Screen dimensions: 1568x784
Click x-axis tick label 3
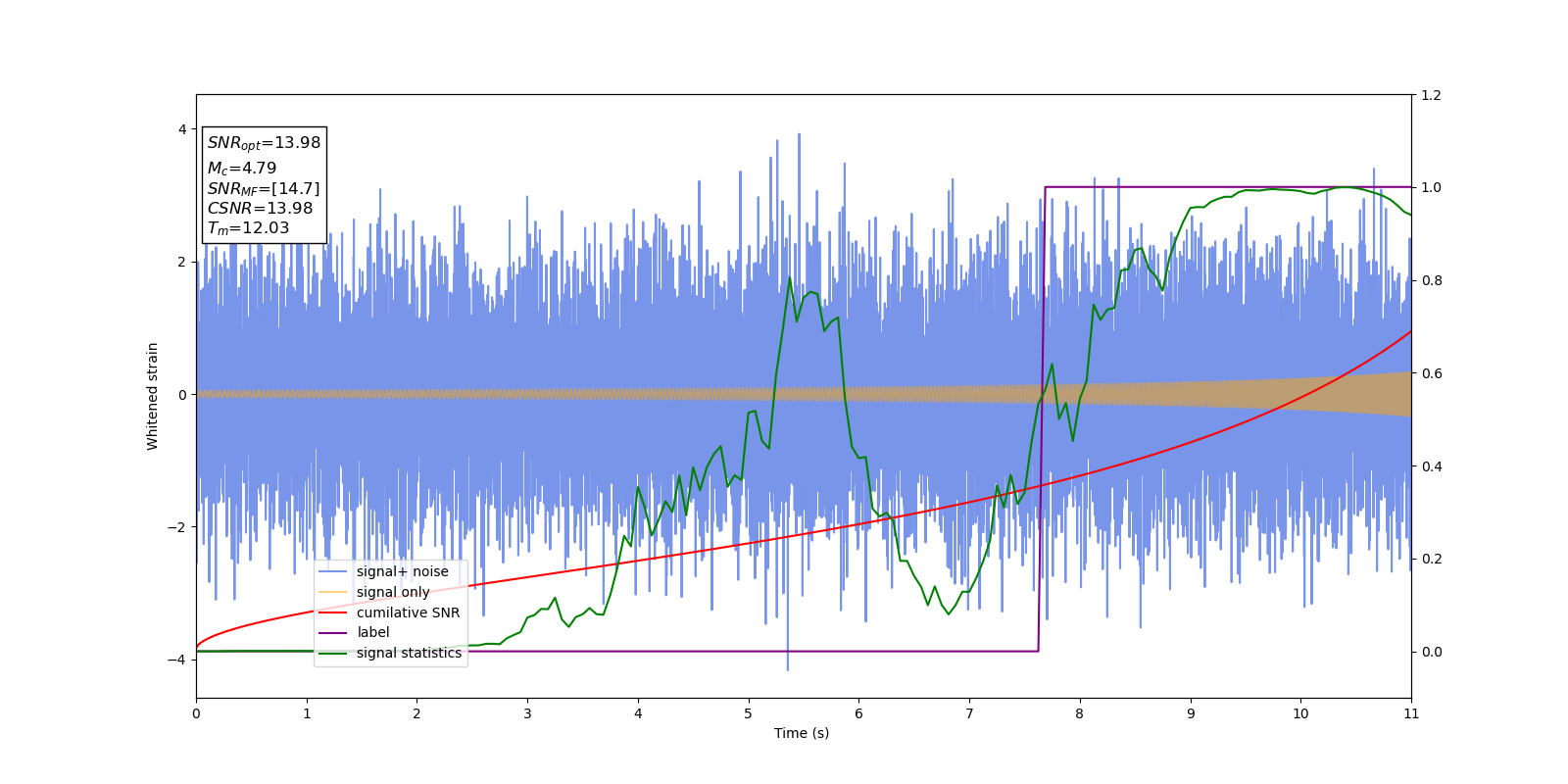tap(527, 713)
